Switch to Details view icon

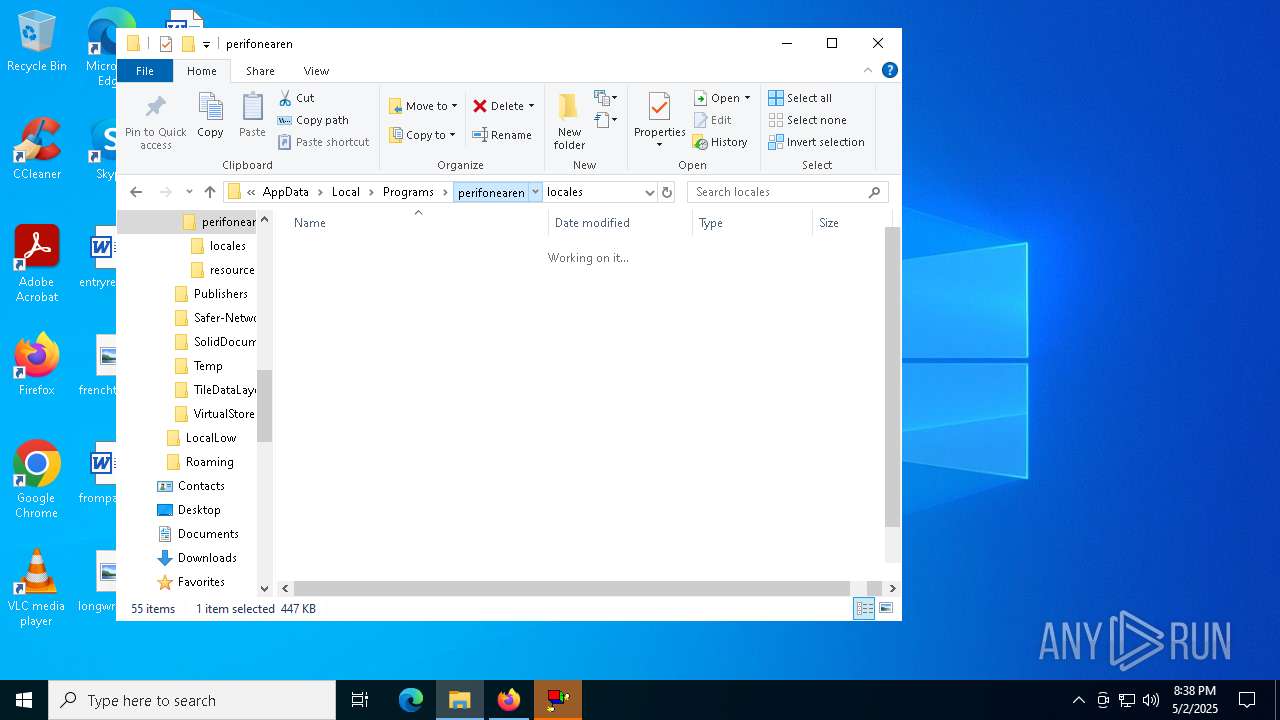point(864,608)
